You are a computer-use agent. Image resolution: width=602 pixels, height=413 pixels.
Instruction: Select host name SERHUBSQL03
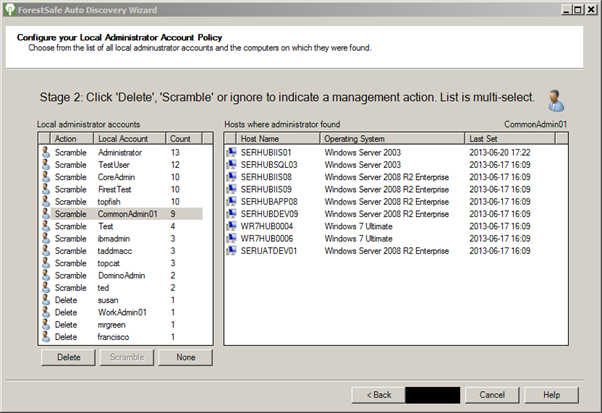269,165
